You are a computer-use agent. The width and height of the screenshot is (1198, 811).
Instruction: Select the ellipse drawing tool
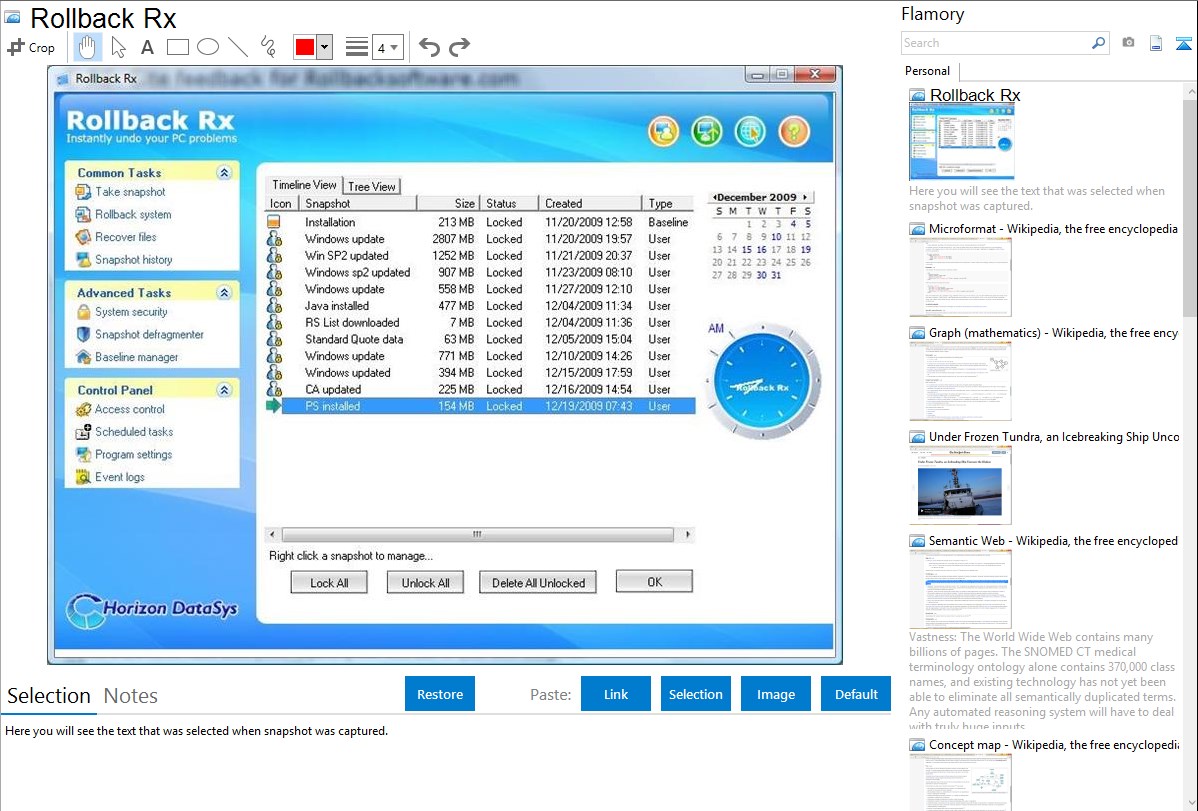point(208,47)
